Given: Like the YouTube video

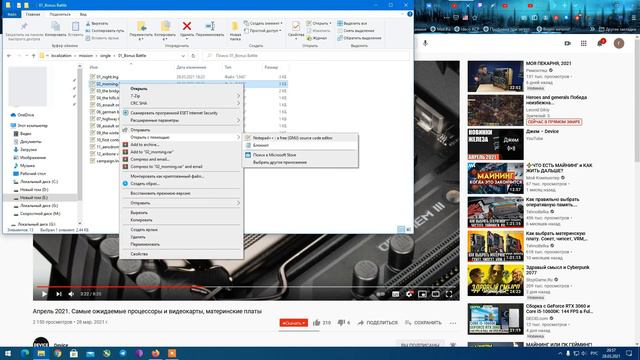Looking at the screenshot, I should tap(317, 322).
